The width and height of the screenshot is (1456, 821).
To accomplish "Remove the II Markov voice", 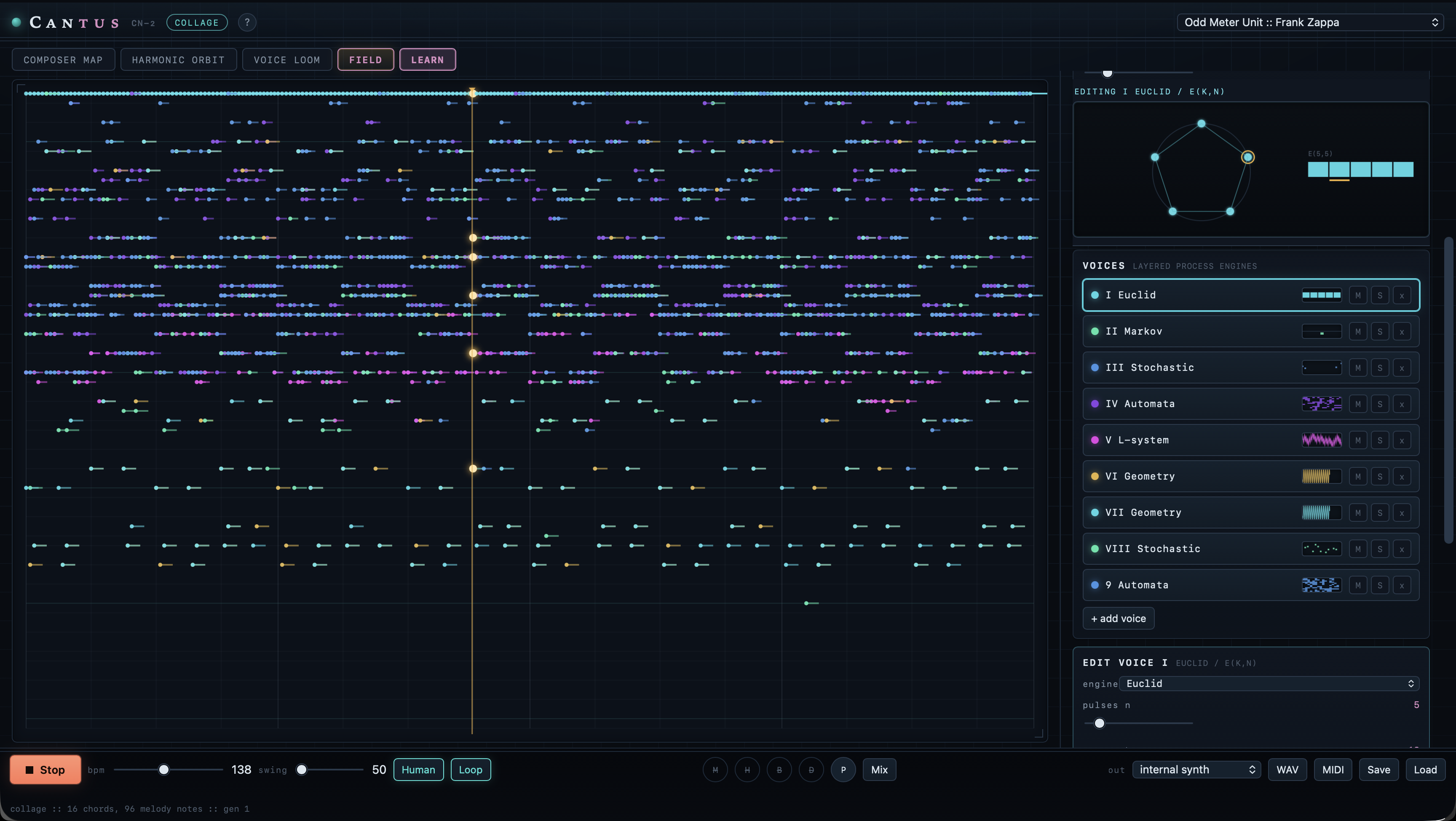I will (1402, 331).
